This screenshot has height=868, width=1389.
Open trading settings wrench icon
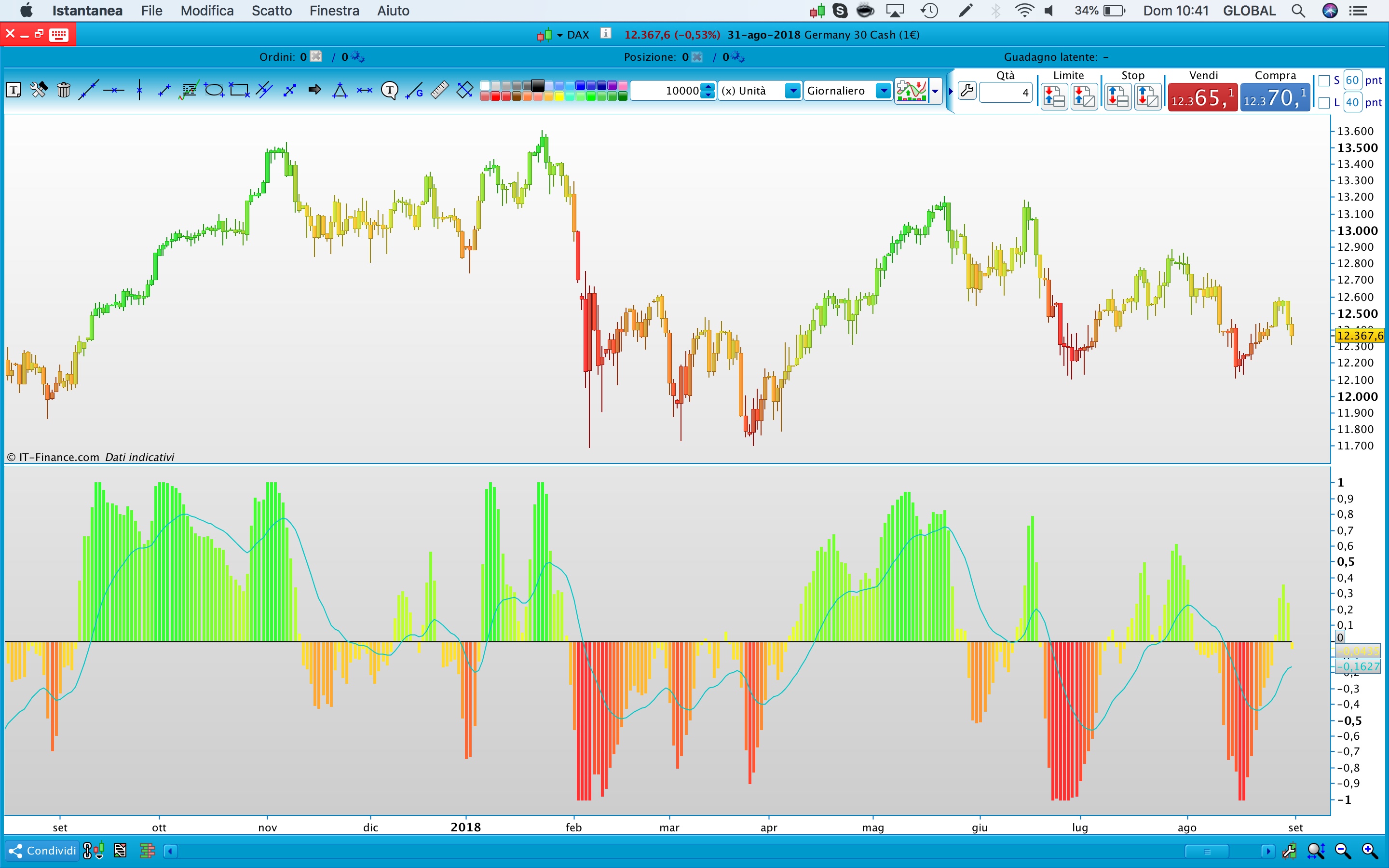[x=967, y=91]
